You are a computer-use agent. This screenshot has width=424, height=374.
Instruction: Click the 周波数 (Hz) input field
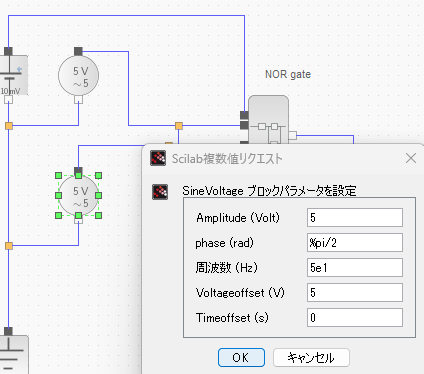coord(355,268)
